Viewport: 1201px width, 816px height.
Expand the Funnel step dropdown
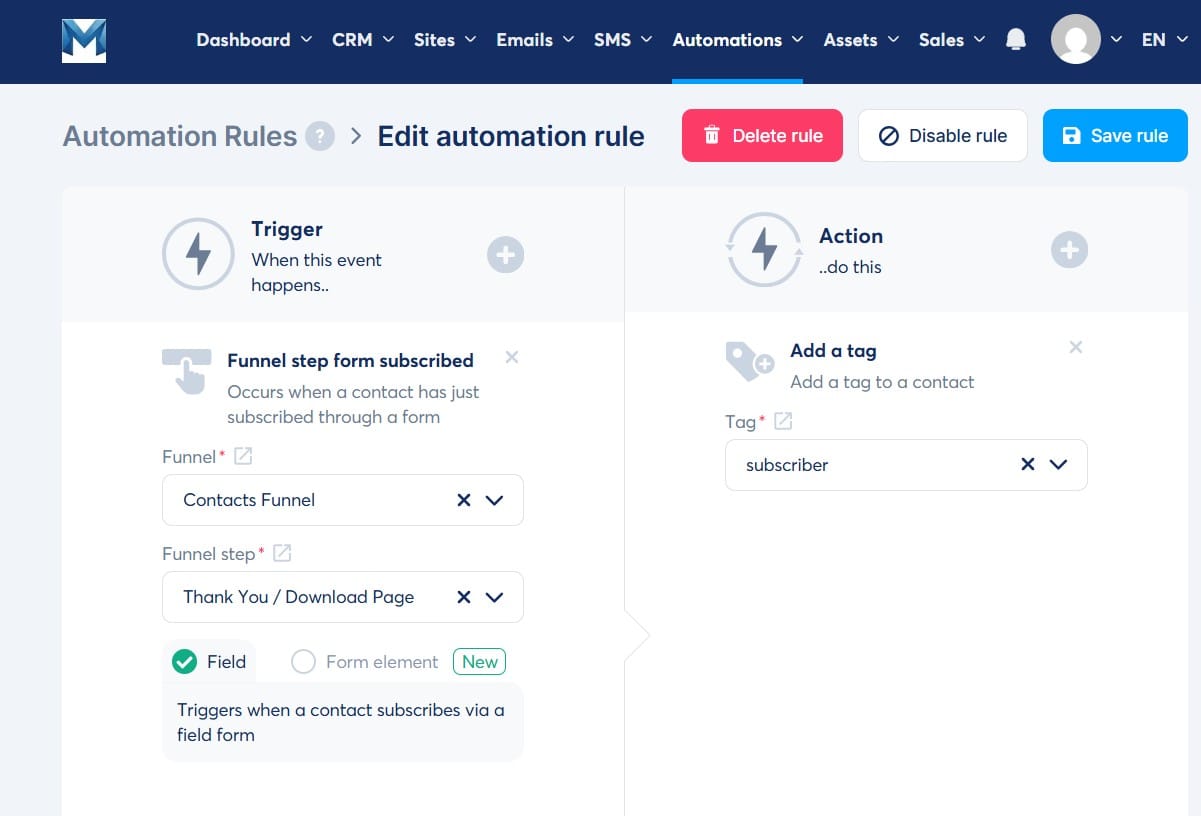494,597
